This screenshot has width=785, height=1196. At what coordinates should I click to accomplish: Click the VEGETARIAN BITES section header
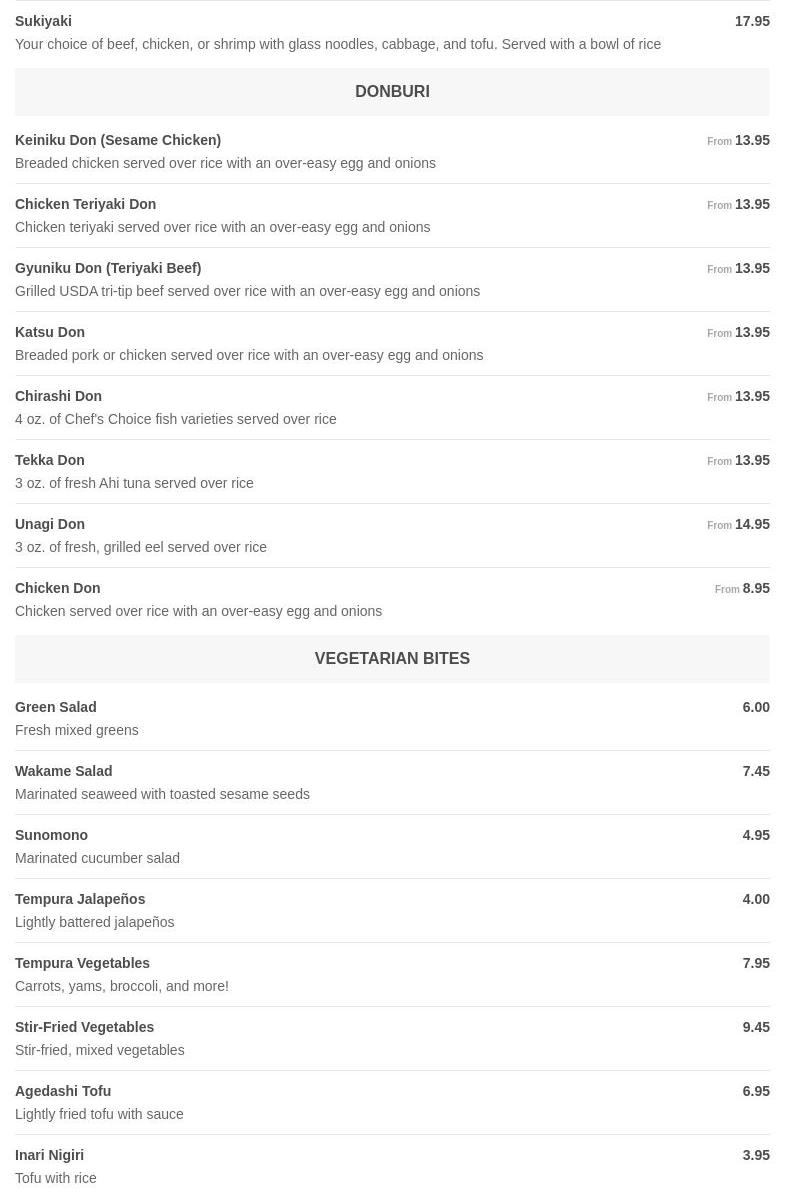pyautogui.click(x=392, y=658)
